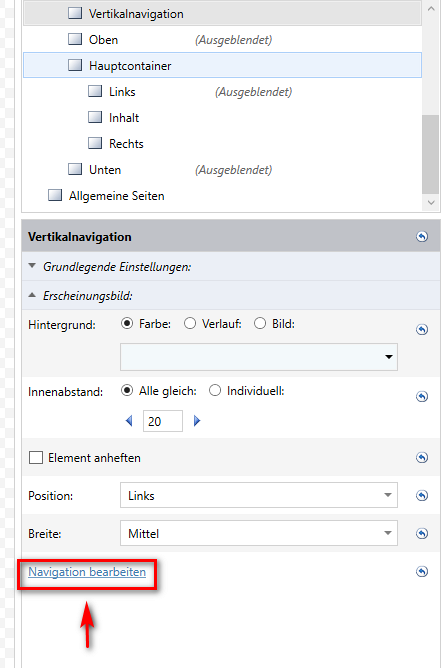The height and width of the screenshot is (668, 447).
Task: Open the background color picker dropdown
Action: tap(259, 357)
